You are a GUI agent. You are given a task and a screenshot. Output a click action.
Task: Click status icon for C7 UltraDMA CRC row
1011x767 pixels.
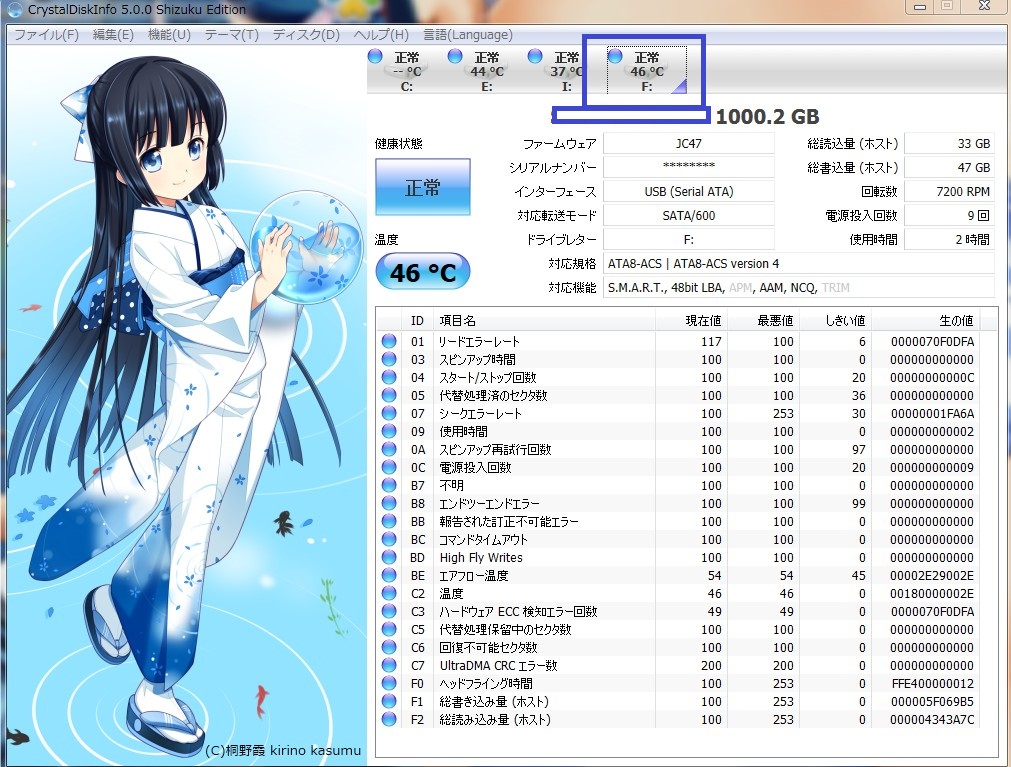[x=389, y=665]
